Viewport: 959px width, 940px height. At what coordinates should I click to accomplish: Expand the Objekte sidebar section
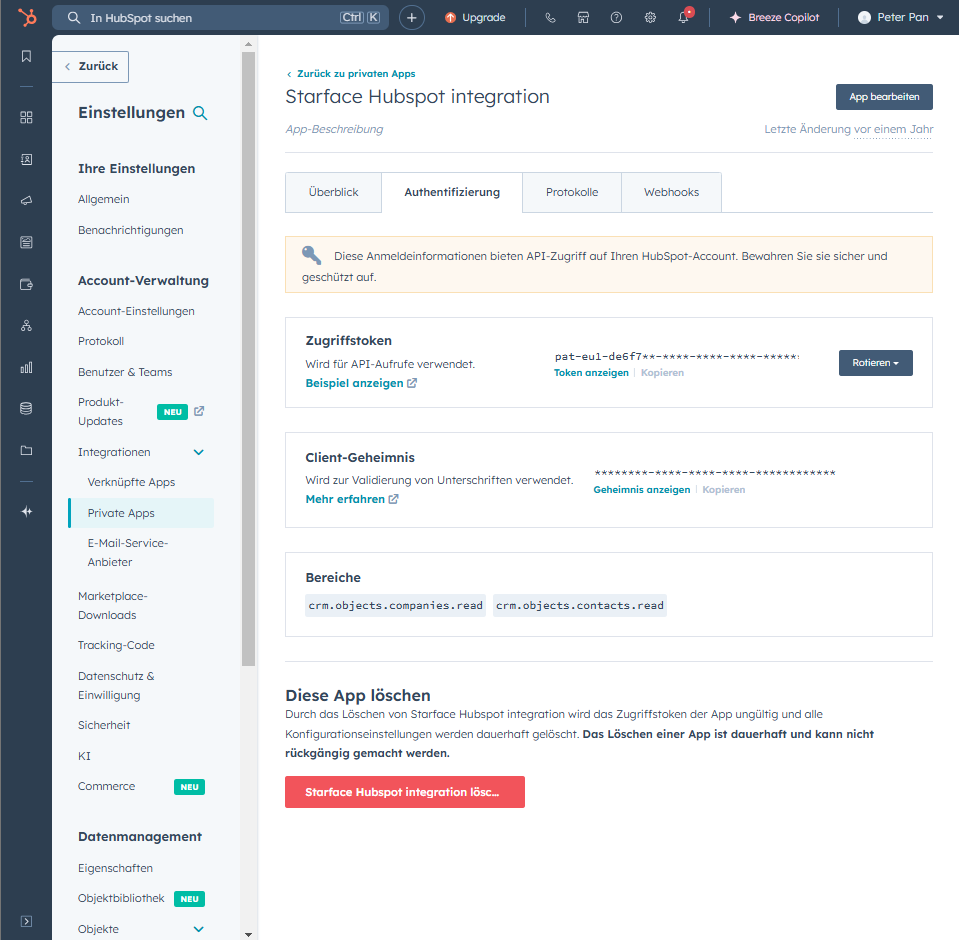click(198, 929)
